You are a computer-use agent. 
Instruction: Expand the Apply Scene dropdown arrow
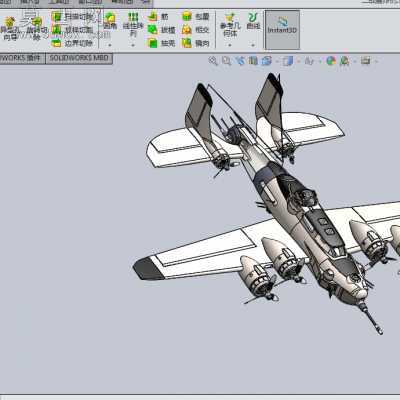[355, 61]
